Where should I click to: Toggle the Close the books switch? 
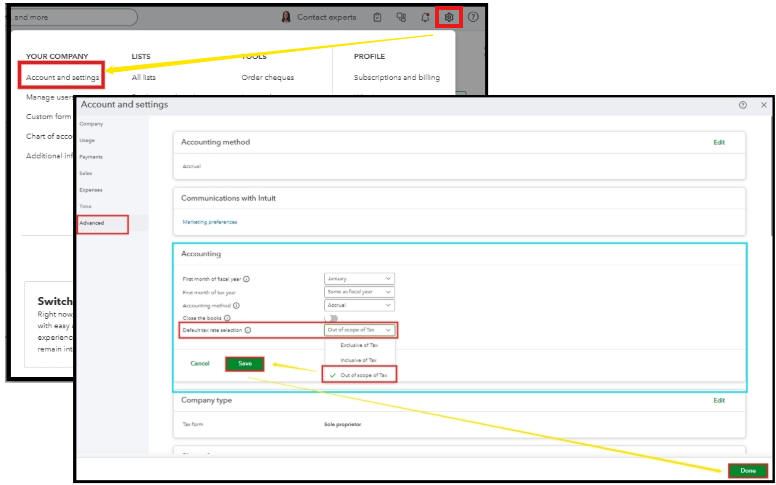[331, 318]
